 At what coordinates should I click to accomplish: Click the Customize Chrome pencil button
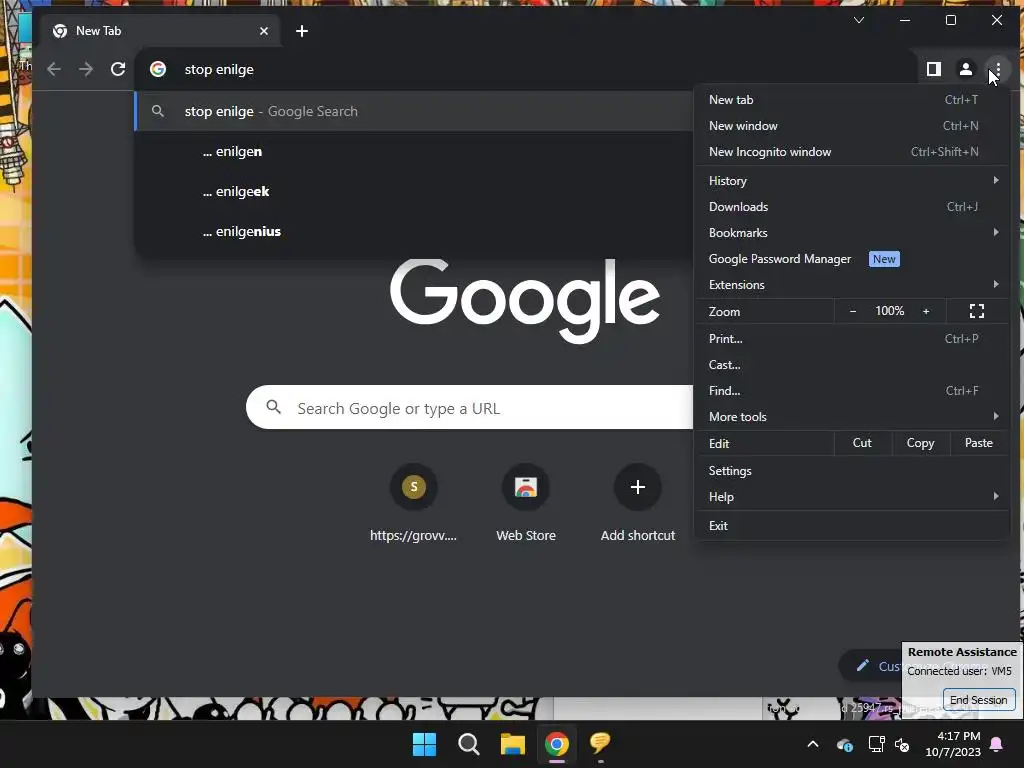coord(871,666)
